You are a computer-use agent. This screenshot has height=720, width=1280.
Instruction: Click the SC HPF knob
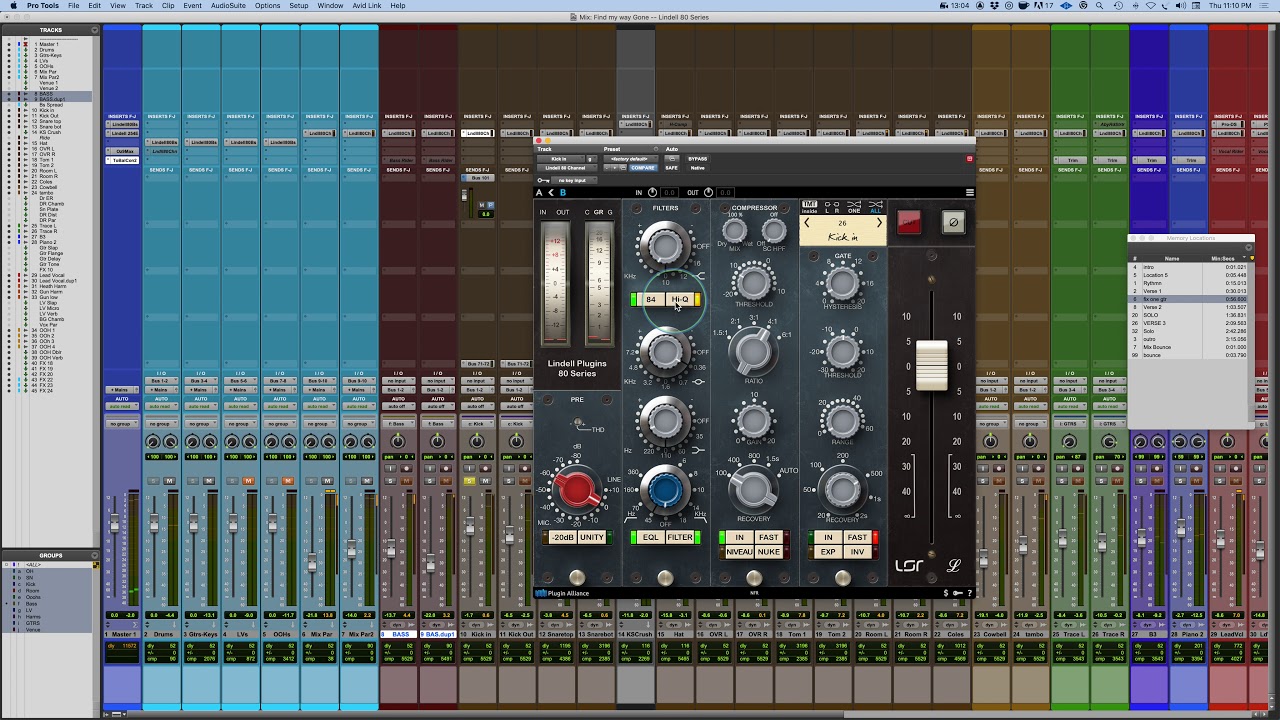[773, 232]
